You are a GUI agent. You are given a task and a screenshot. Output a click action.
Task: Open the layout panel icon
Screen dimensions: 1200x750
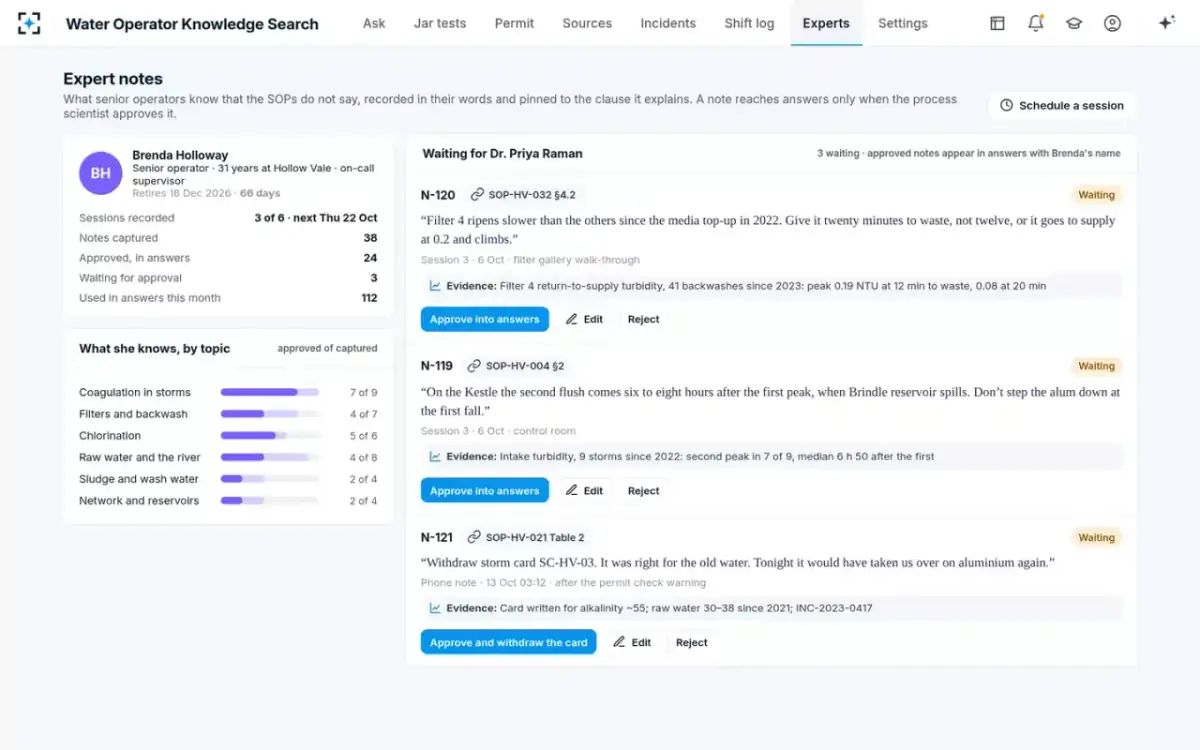[x=997, y=23]
